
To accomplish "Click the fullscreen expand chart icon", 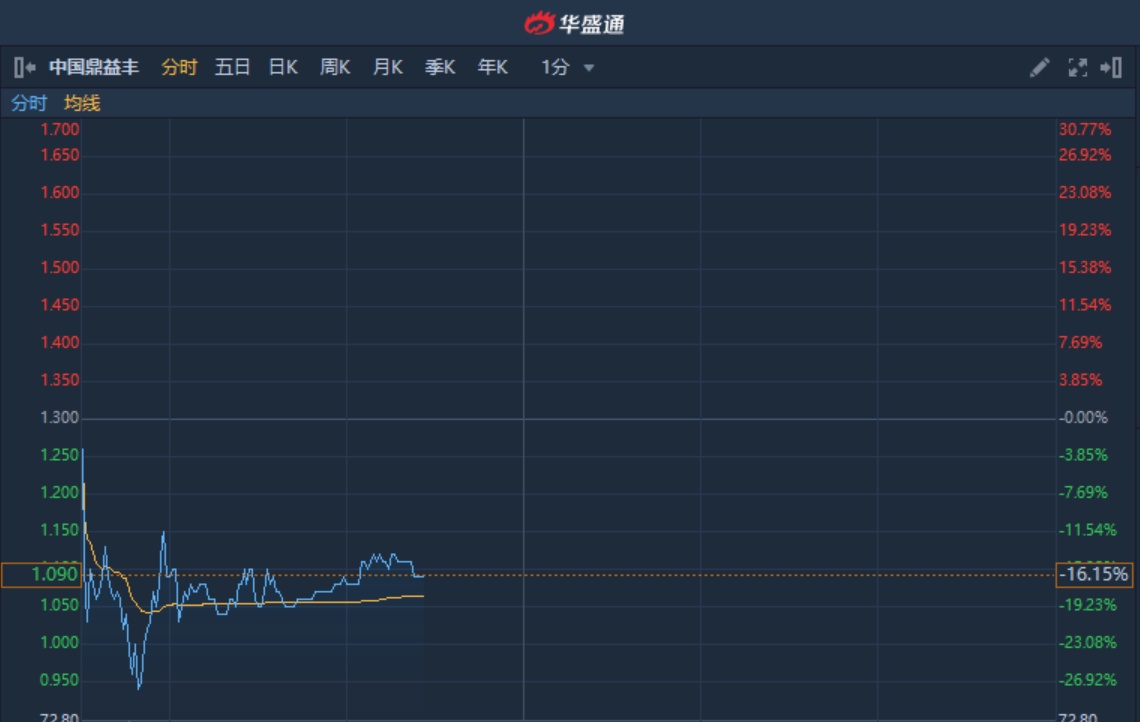I will point(1077,67).
